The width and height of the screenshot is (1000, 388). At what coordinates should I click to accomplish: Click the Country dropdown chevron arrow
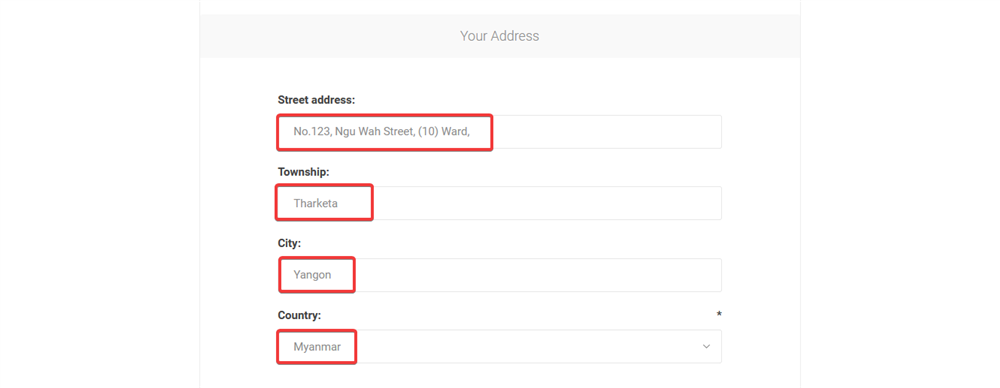click(x=706, y=347)
